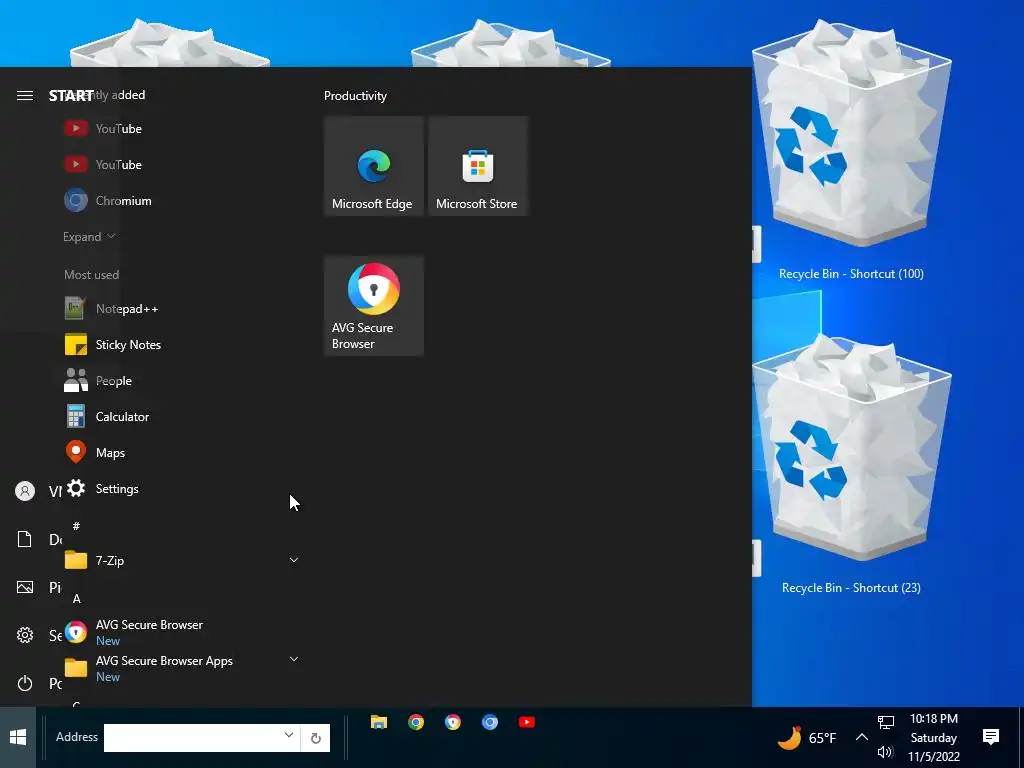1024x768 pixels.
Task: Launch Sticky Notes app
Action: click(112, 345)
